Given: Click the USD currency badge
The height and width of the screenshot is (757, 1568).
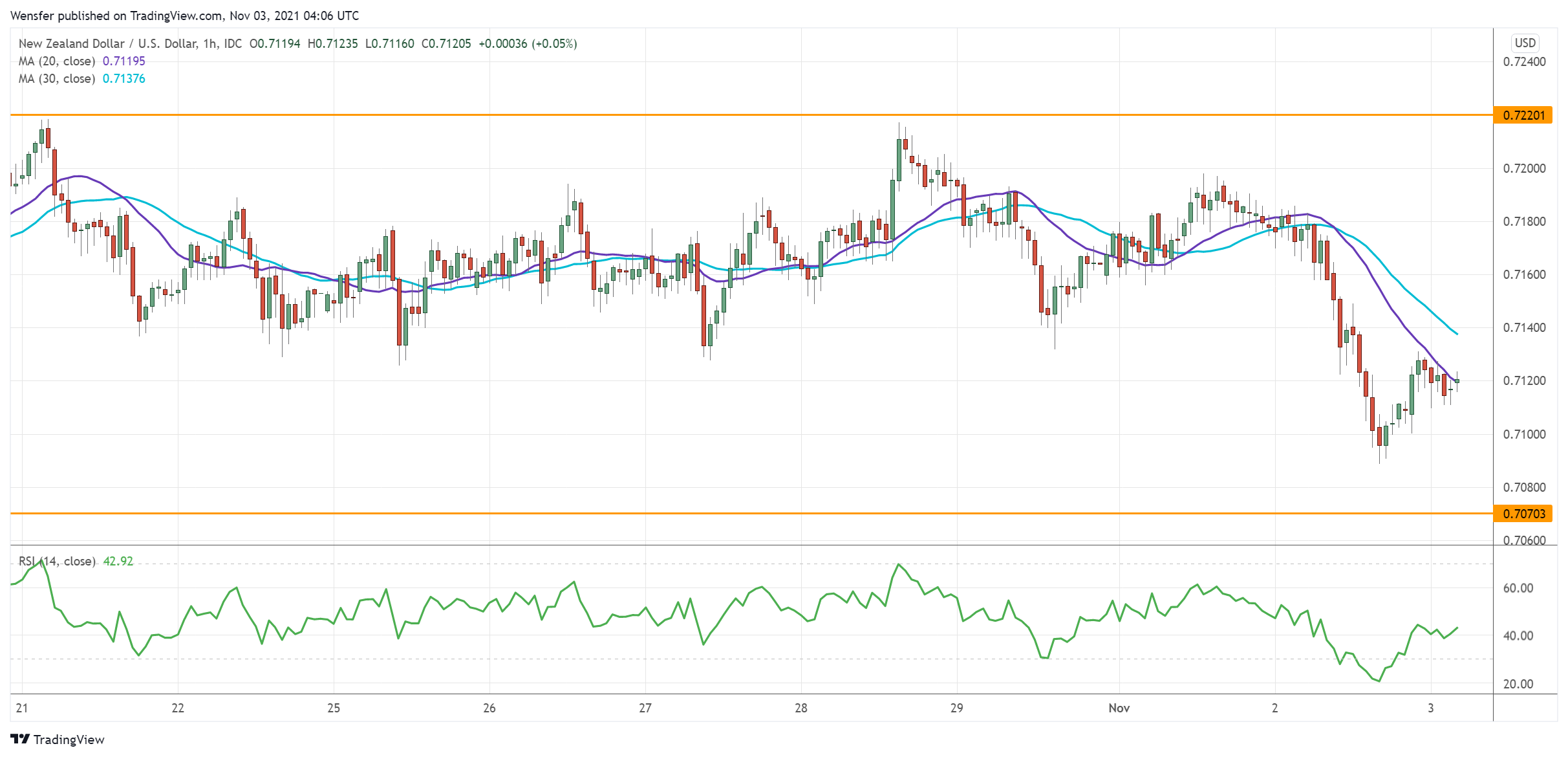Looking at the screenshot, I should pos(1525,43).
